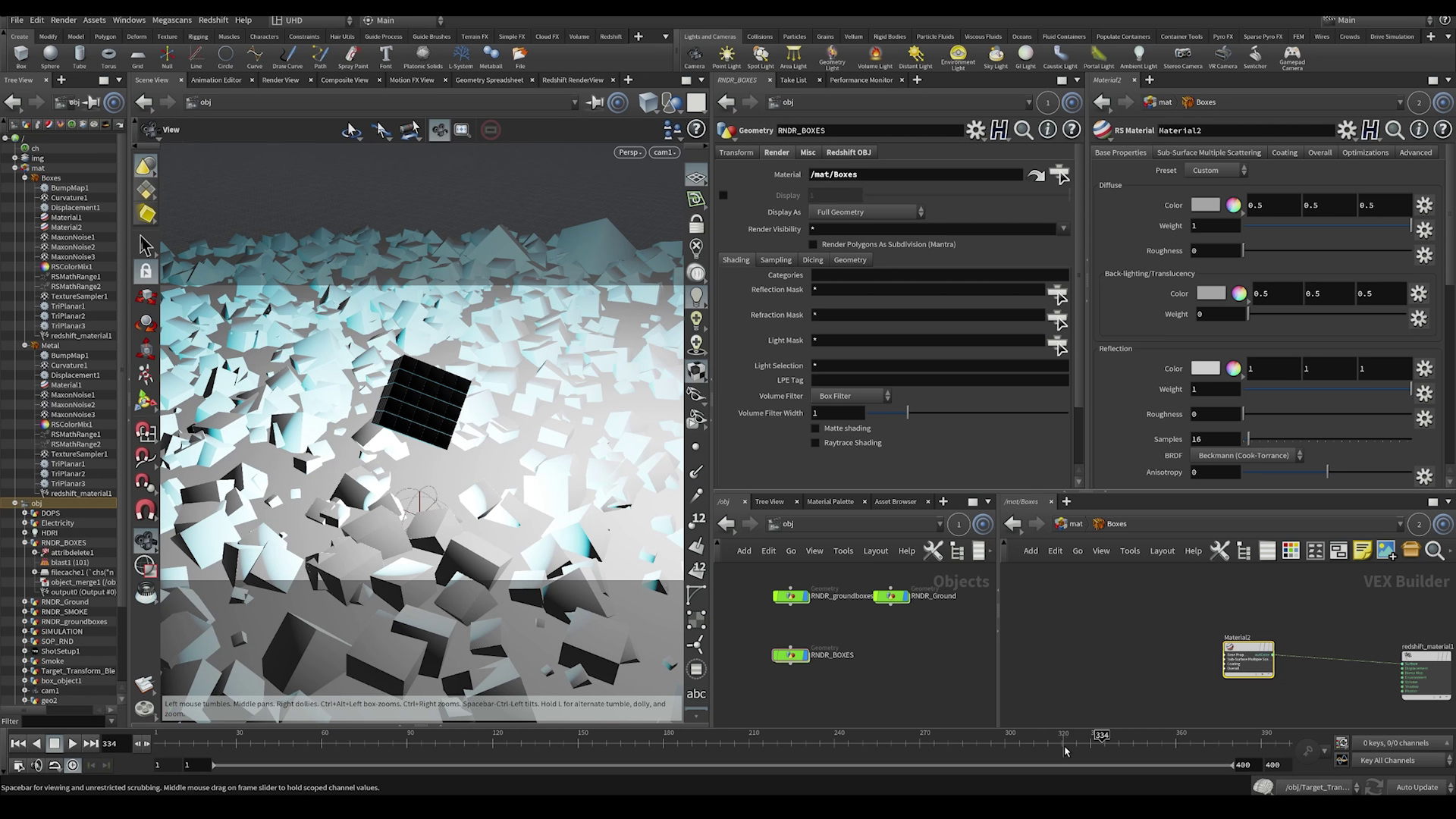Switch to the Coating tab
Image resolution: width=1456 pixels, height=819 pixels.
pyautogui.click(x=1284, y=152)
